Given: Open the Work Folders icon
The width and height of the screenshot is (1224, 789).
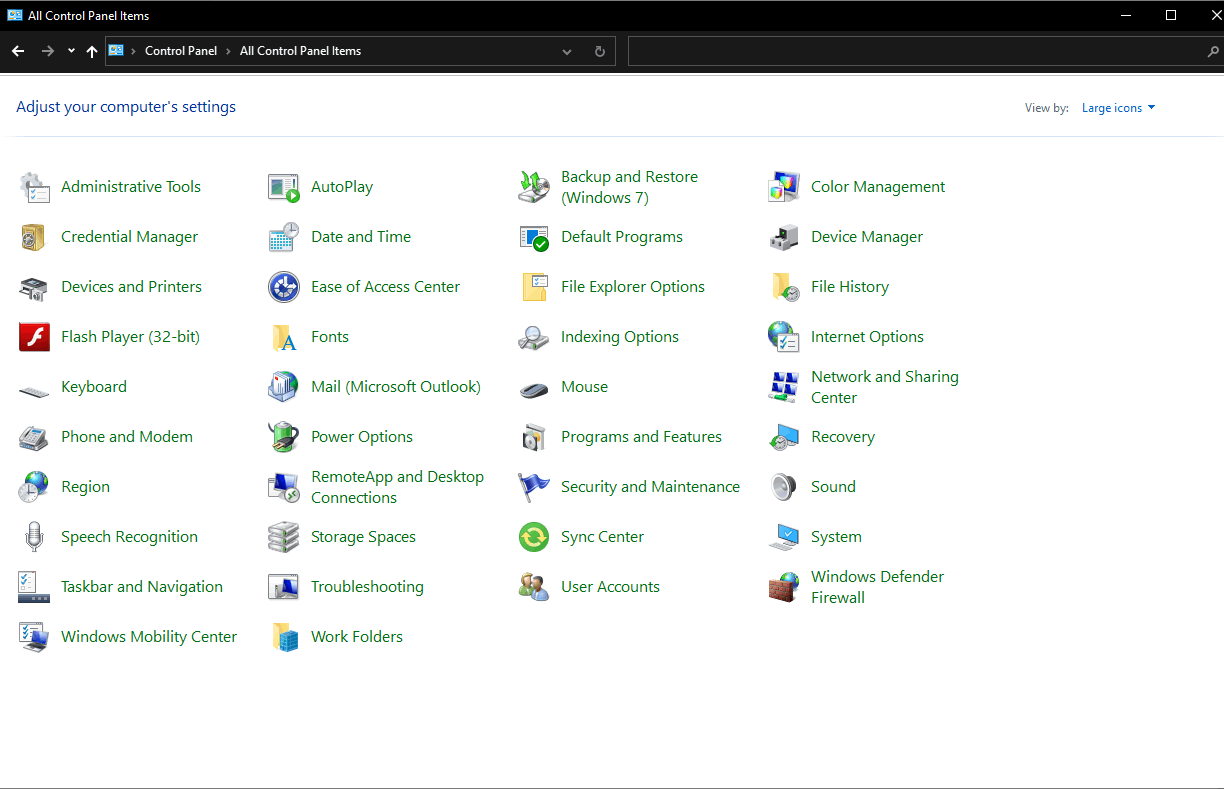Looking at the screenshot, I should coord(284,637).
